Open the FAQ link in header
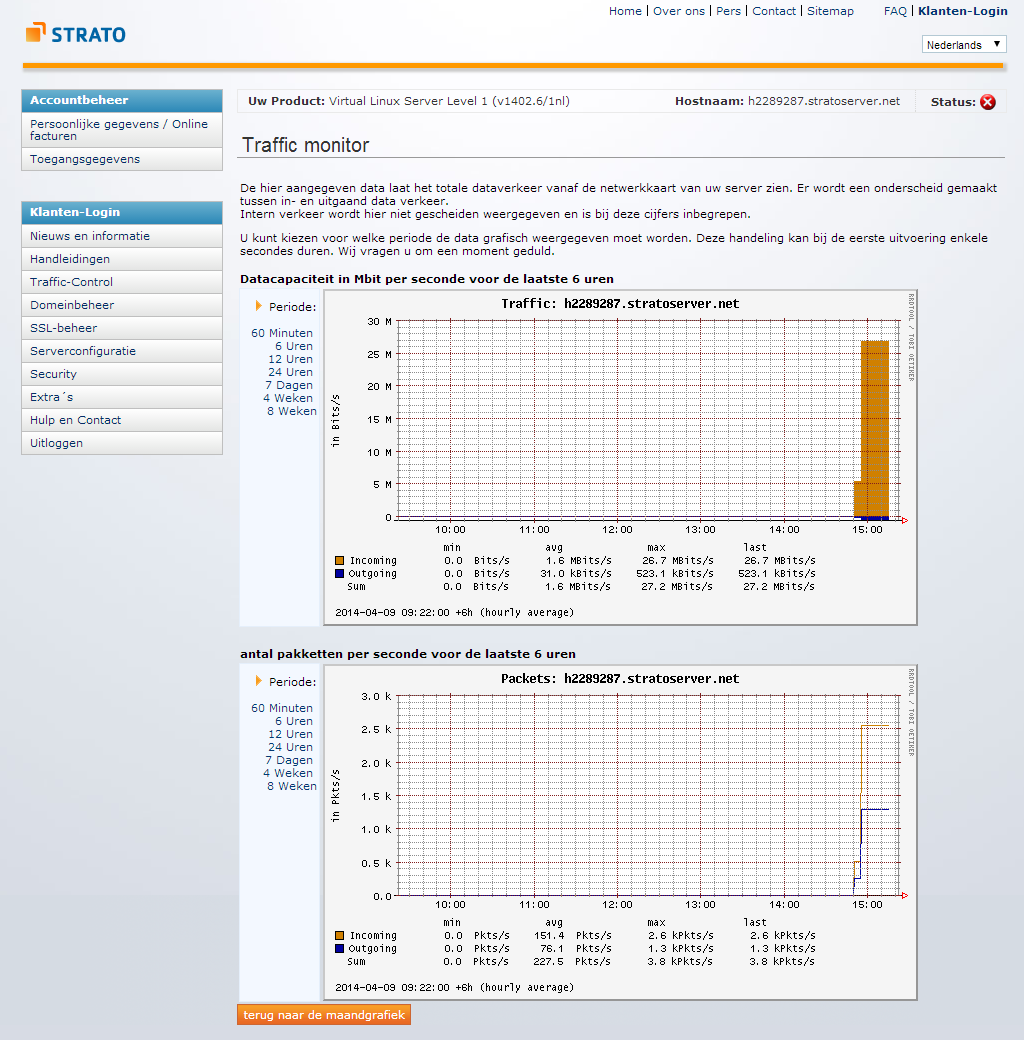The image size is (1024, 1040). click(895, 11)
